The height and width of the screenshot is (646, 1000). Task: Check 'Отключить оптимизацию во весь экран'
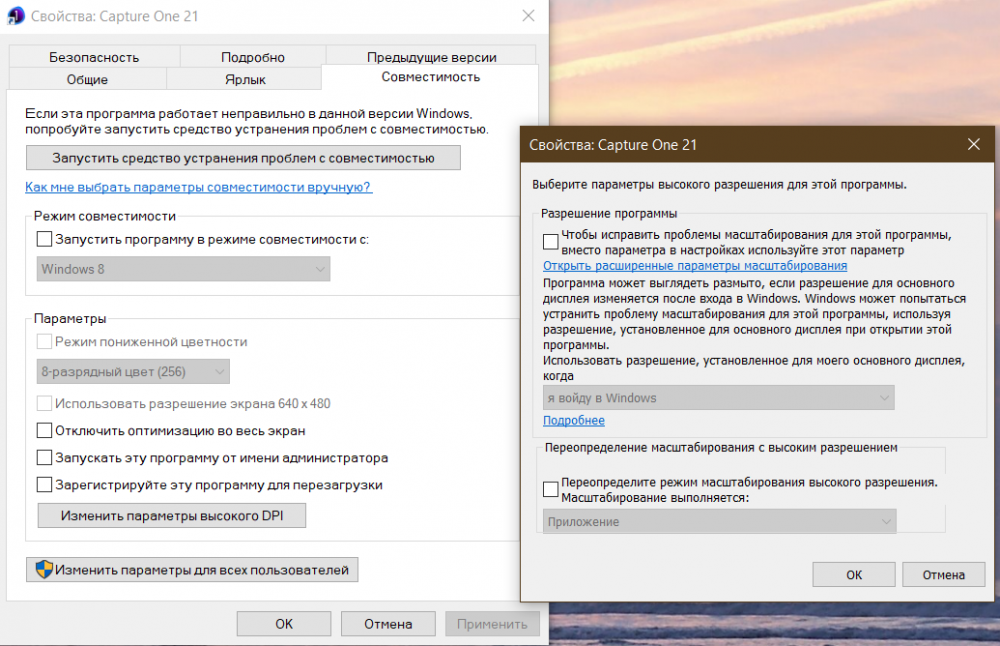pyautogui.click(x=44, y=430)
